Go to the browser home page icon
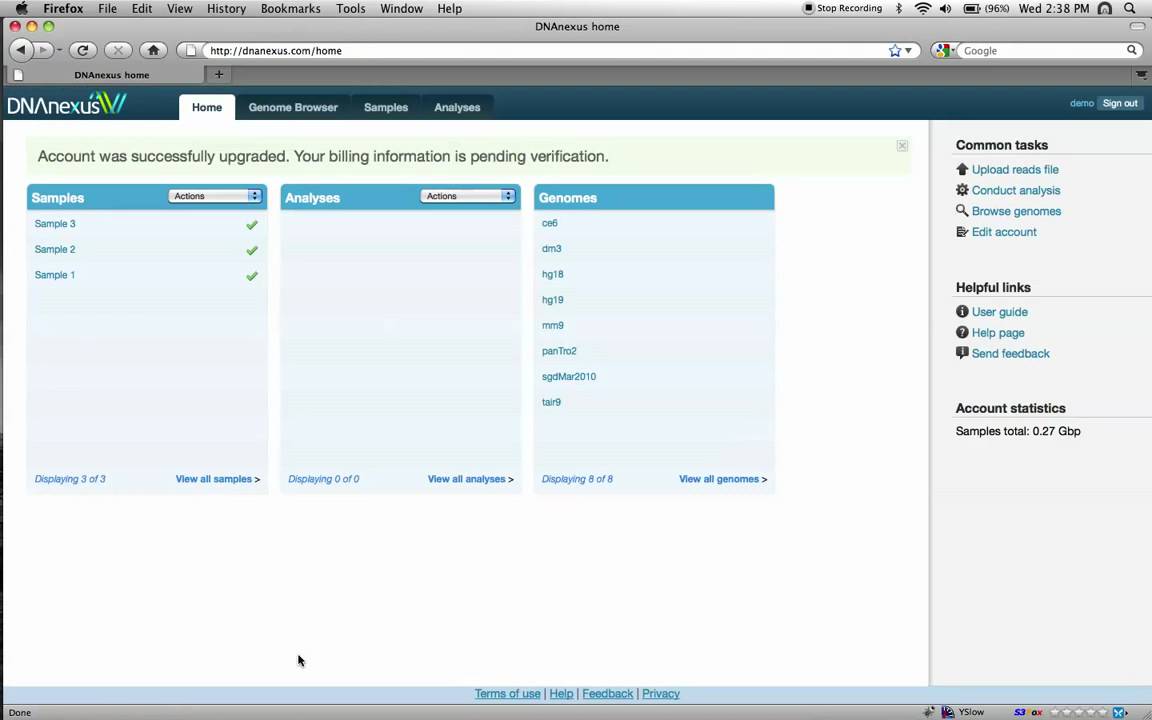Viewport: 1152px width, 720px height. pos(153,50)
